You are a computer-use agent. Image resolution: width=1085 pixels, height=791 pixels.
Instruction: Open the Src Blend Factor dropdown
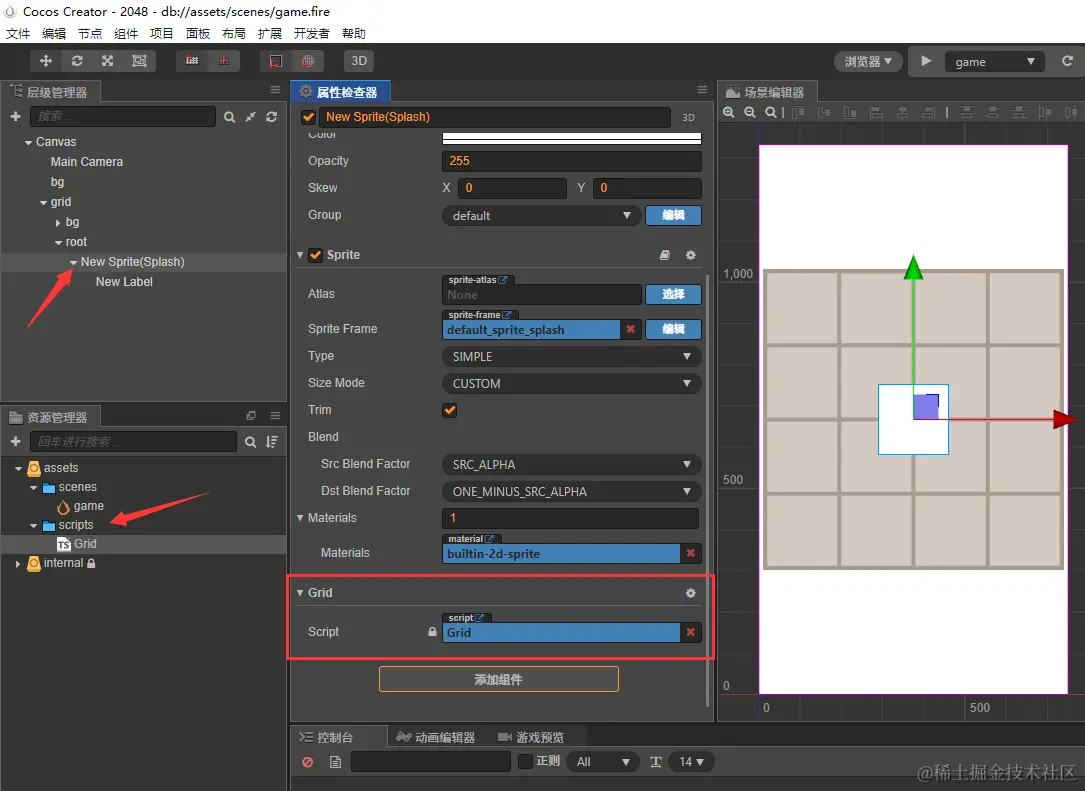pyautogui.click(x=572, y=464)
